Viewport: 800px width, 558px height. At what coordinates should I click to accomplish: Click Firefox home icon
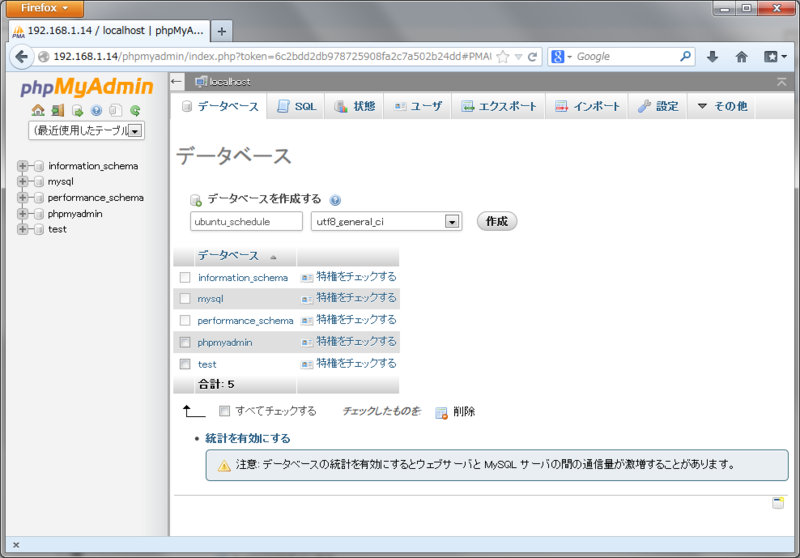click(741, 57)
